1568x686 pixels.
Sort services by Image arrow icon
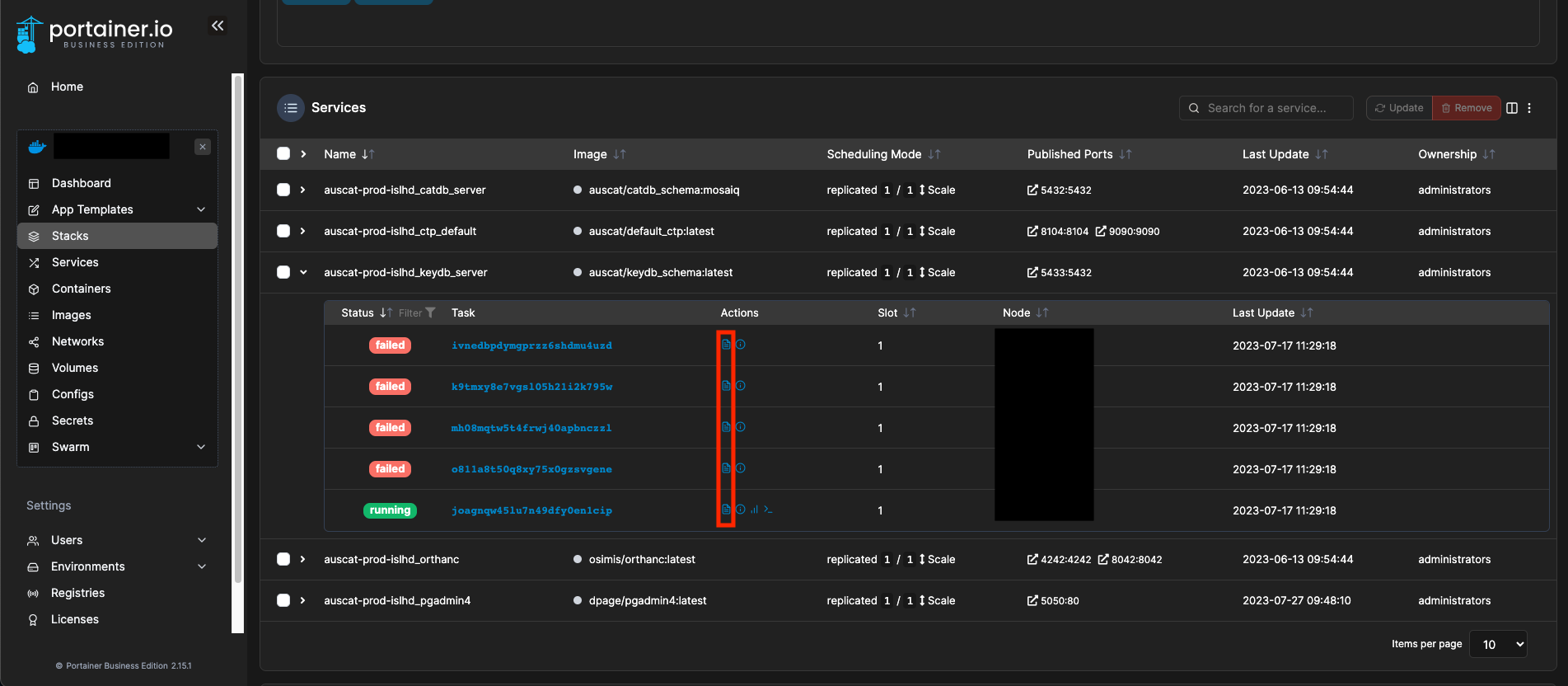[x=620, y=154]
